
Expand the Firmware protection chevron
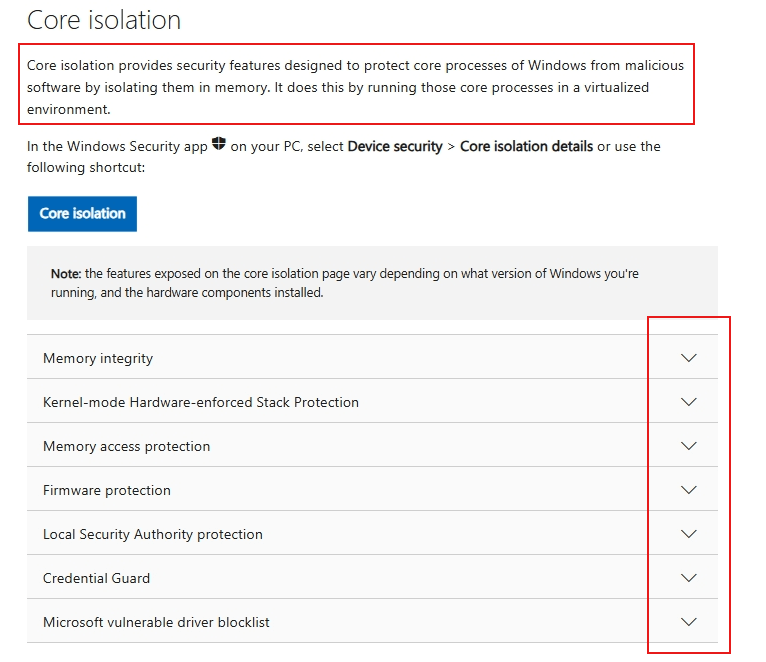(688, 490)
